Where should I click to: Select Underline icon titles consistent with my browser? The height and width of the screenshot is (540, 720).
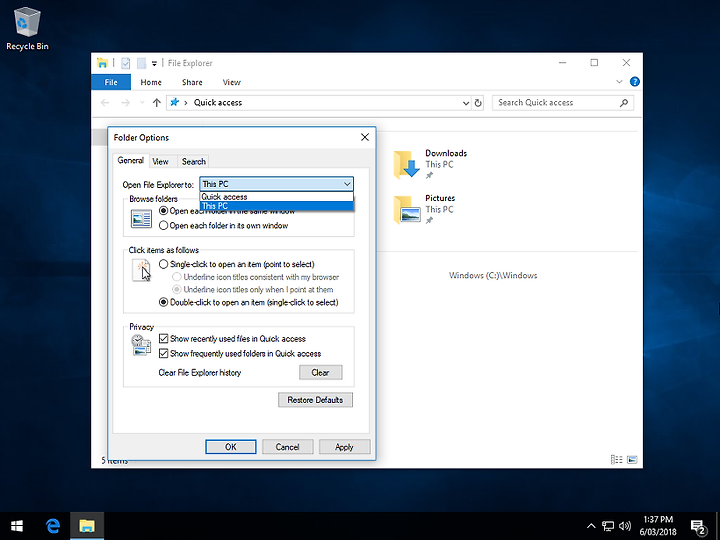[x=255, y=277]
